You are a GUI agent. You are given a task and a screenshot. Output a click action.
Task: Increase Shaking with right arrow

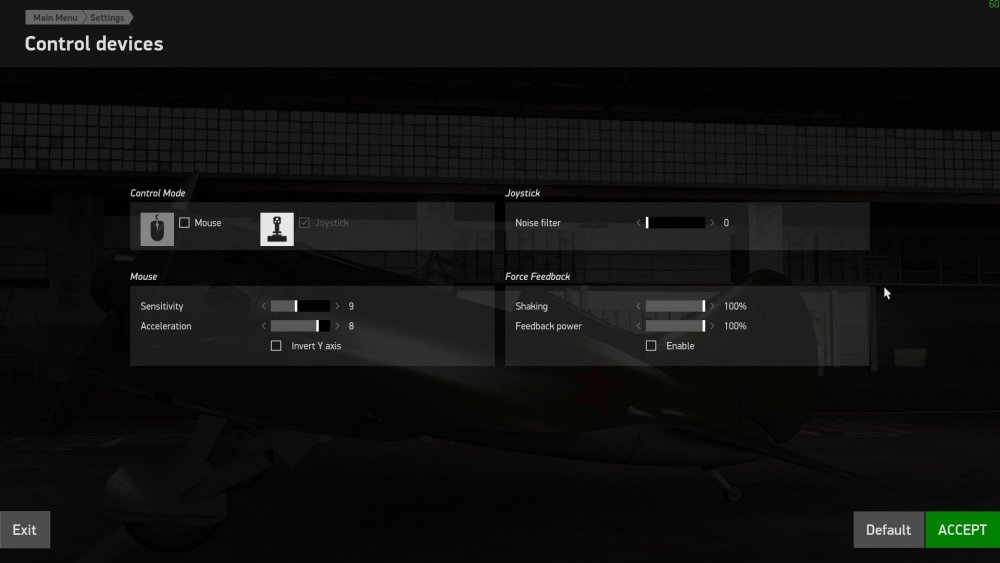tap(712, 306)
